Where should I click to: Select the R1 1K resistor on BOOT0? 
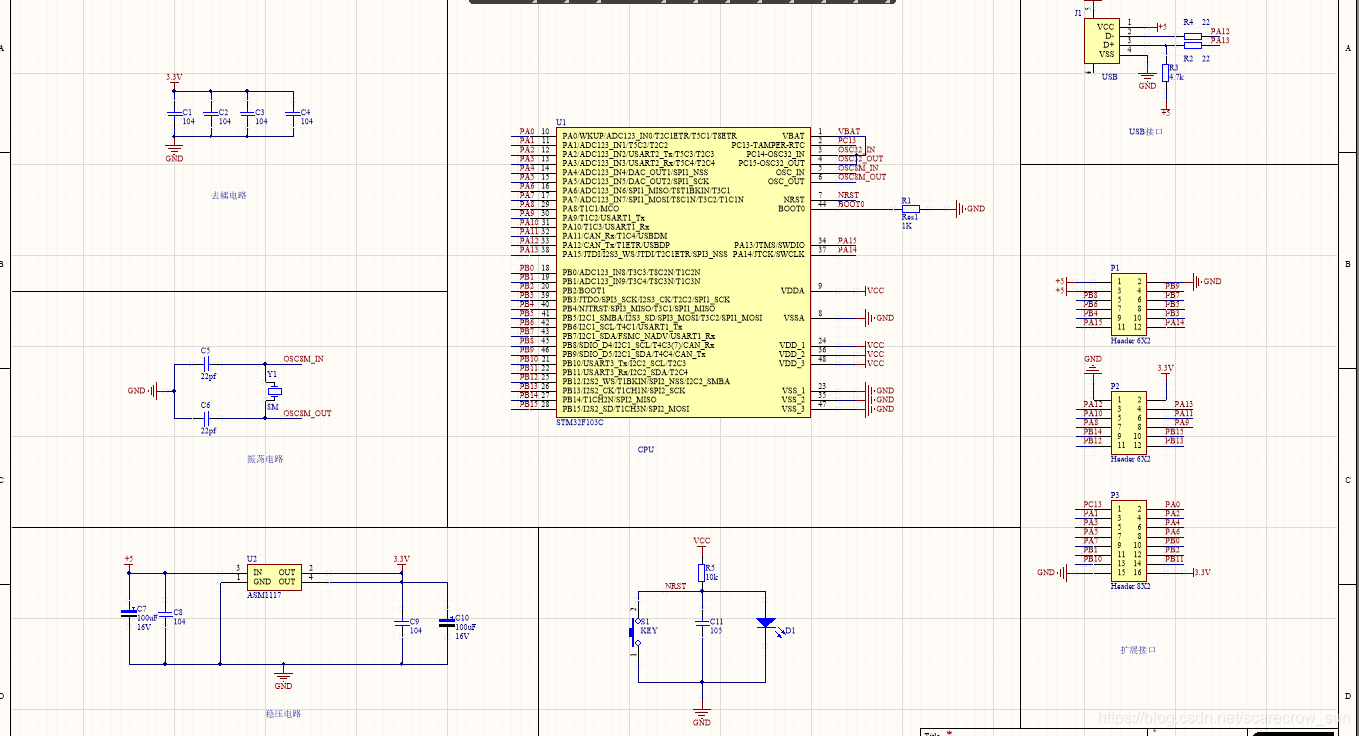(910, 209)
